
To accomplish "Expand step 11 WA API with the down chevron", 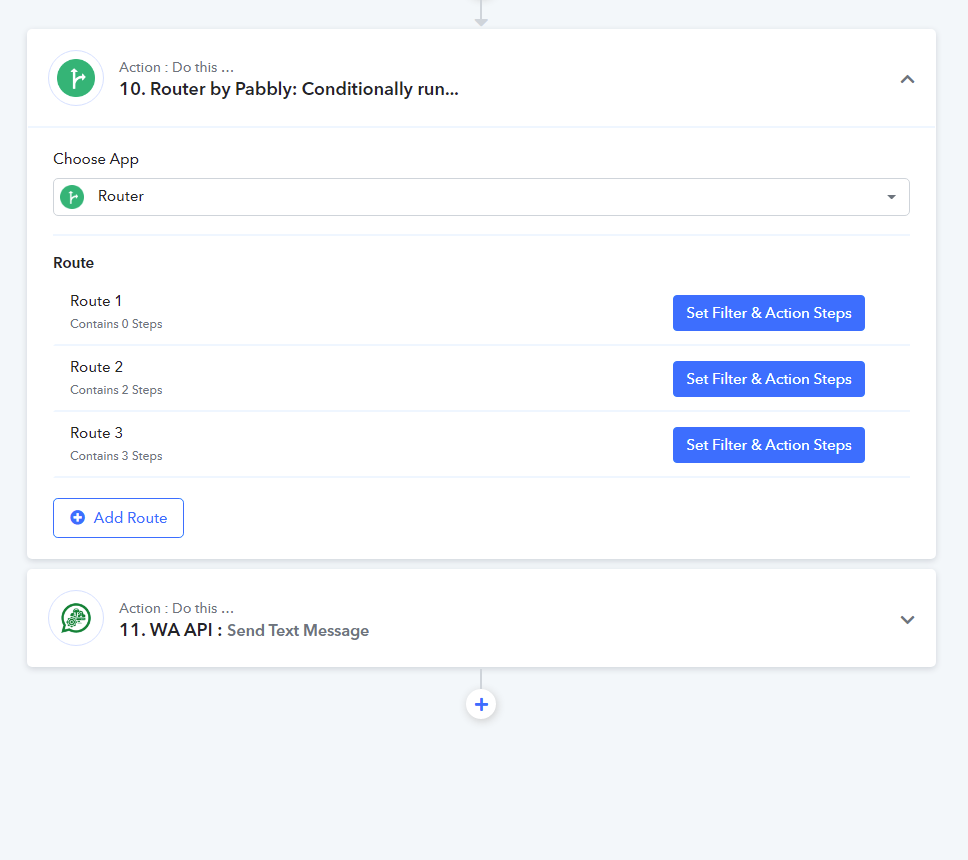I will click(907, 620).
